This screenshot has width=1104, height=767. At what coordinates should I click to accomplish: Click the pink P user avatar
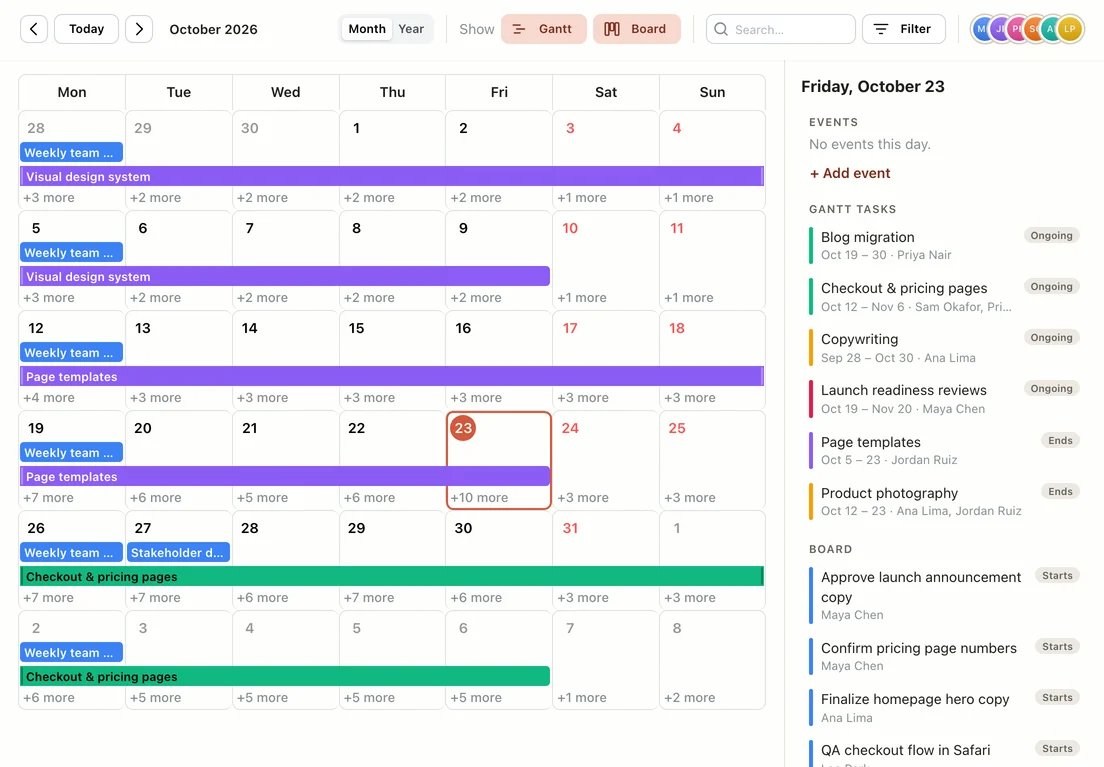pos(1016,29)
